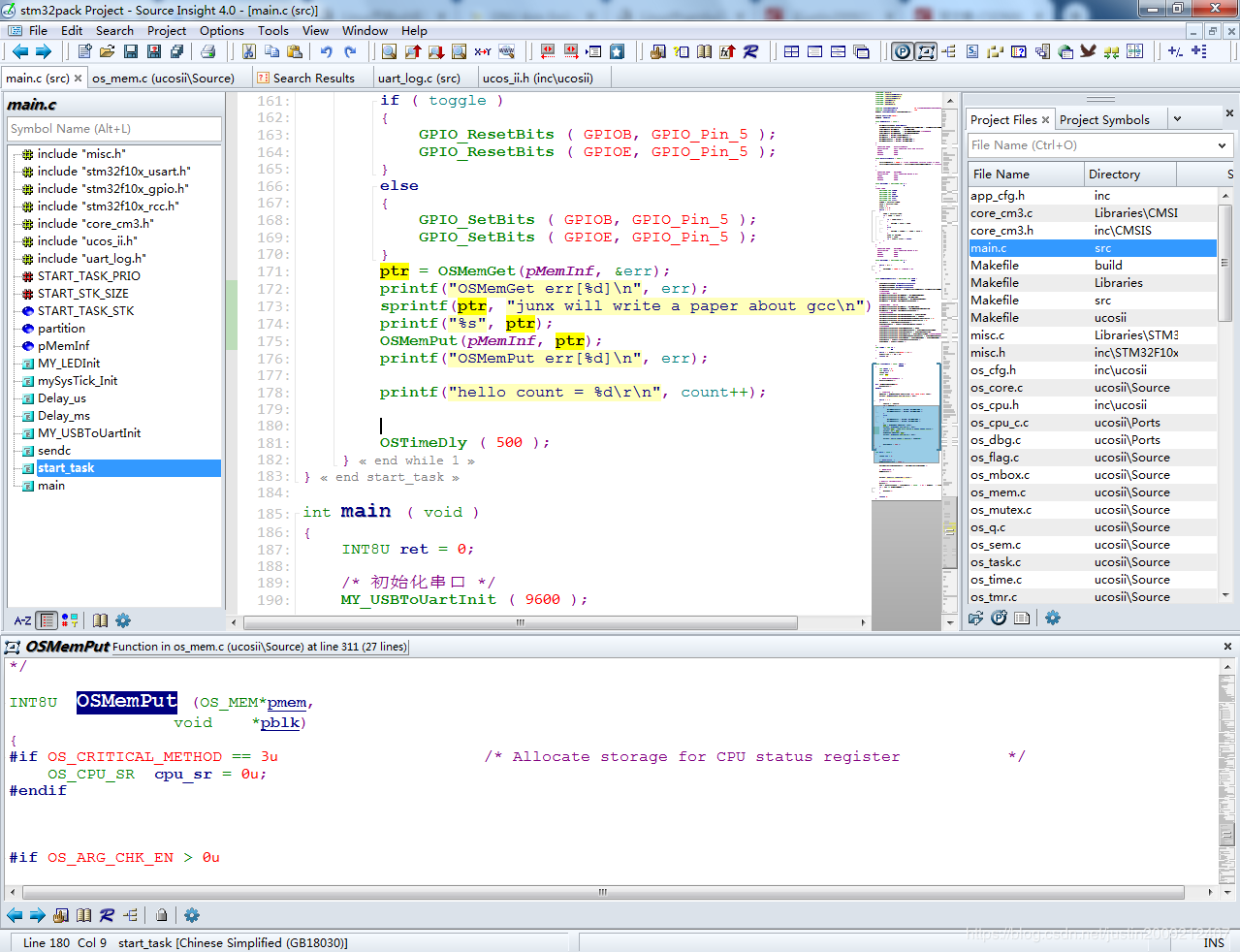Image resolution: width=1240 pixels, height=952 pixels.
Task: Open the File Name filter dropdown
Action: click(1222, 145)
